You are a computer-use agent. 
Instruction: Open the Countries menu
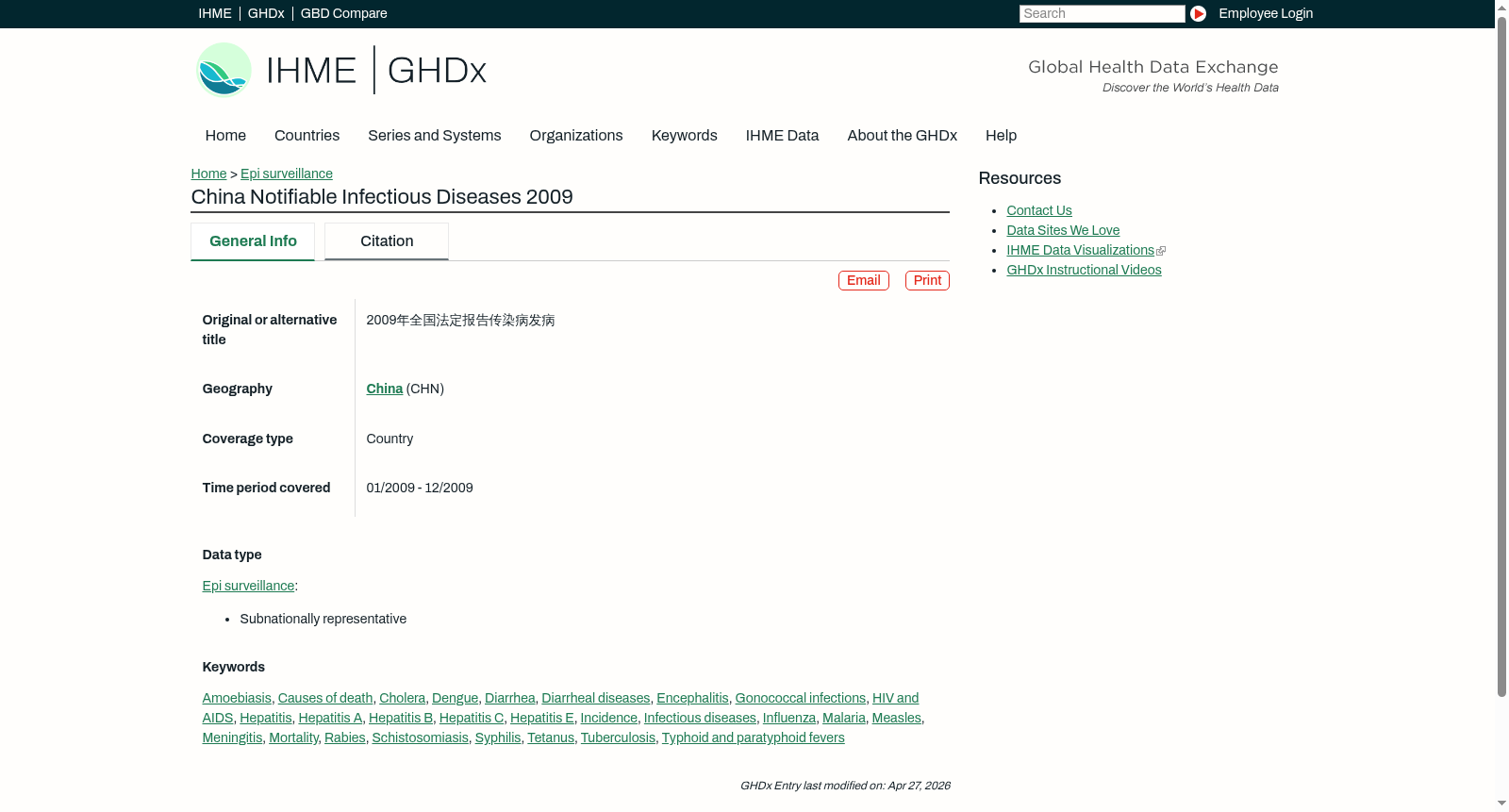tap(307, 136)
